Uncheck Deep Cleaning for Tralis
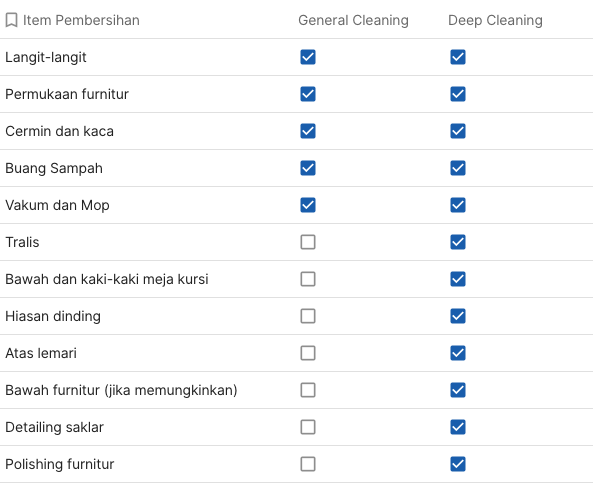The width and height of the screenshot is (605, 488). tap(458, 242)
